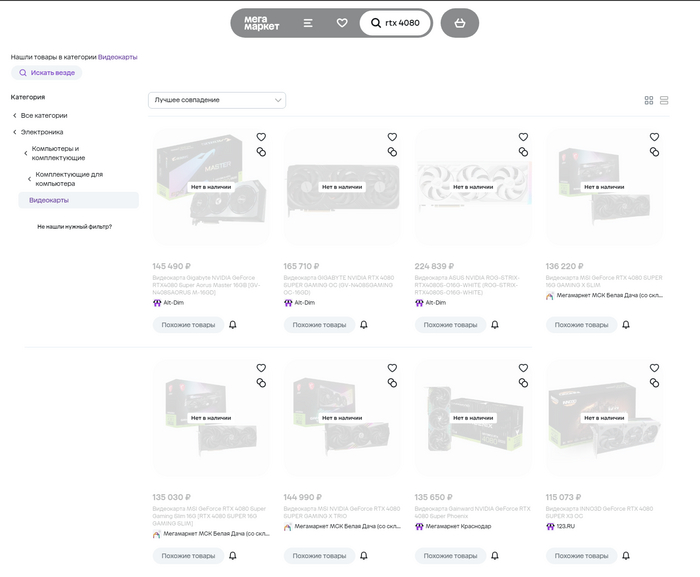The image size is (700, 577).
Task: Open the 'Лучшее совпадение' sort dropdown
Action: [x=217, y=100]
